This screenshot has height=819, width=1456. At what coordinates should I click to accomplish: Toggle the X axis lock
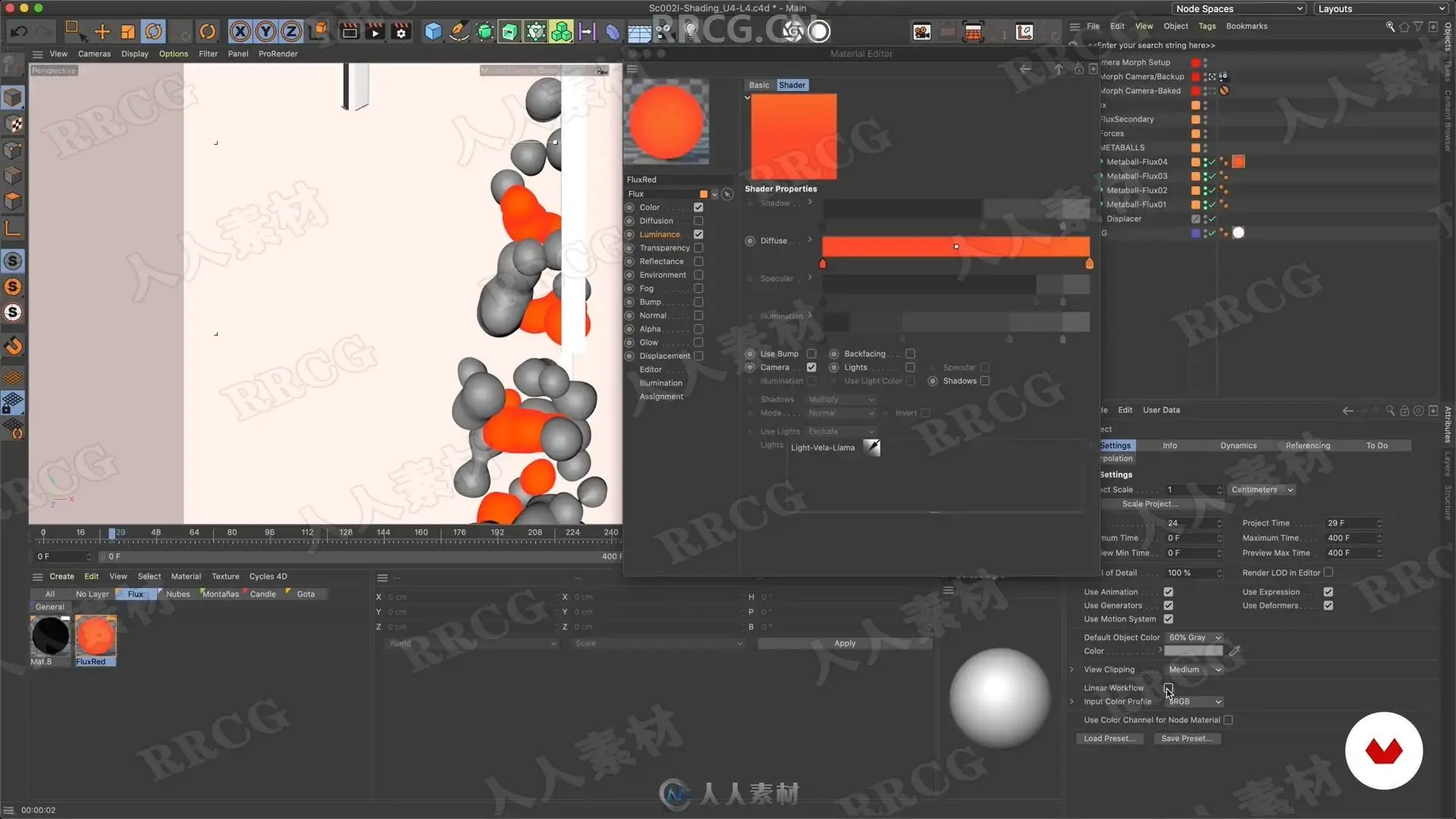click(240, 31)
